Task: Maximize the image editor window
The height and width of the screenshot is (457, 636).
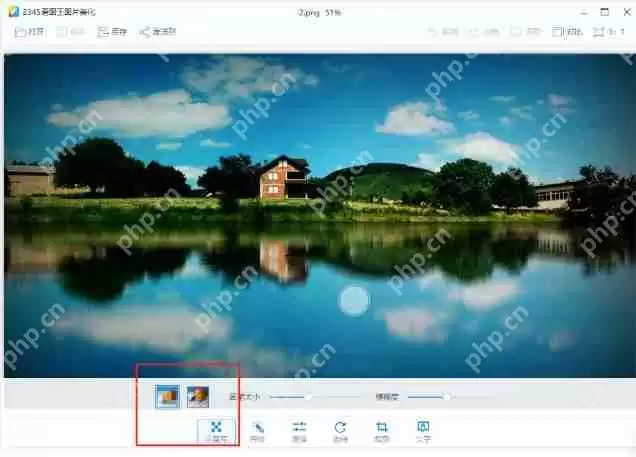Action: point(605,12)
